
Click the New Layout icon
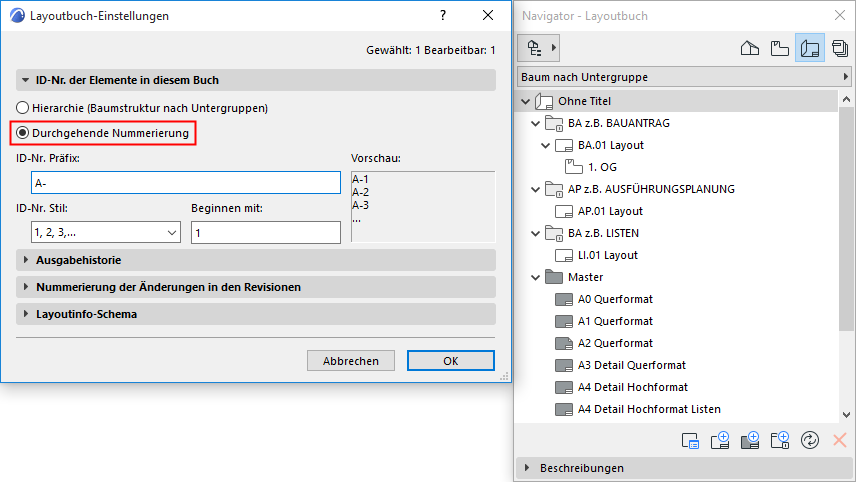point(720,439)
